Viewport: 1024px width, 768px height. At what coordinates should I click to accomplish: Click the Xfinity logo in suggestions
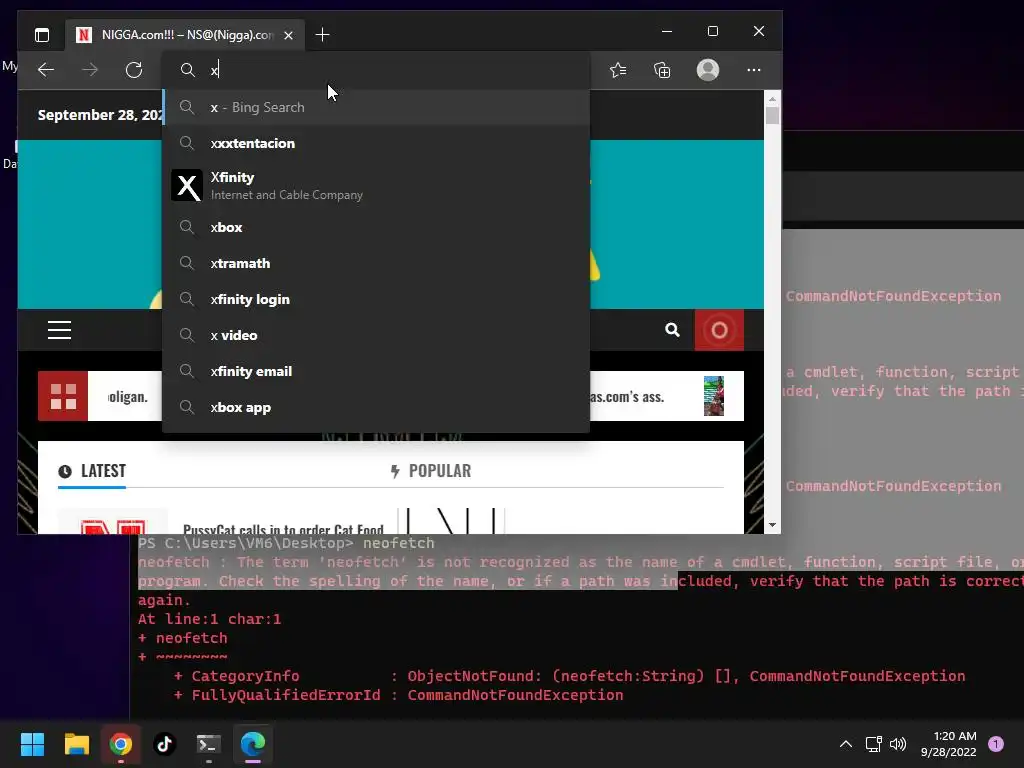[187, 185]
